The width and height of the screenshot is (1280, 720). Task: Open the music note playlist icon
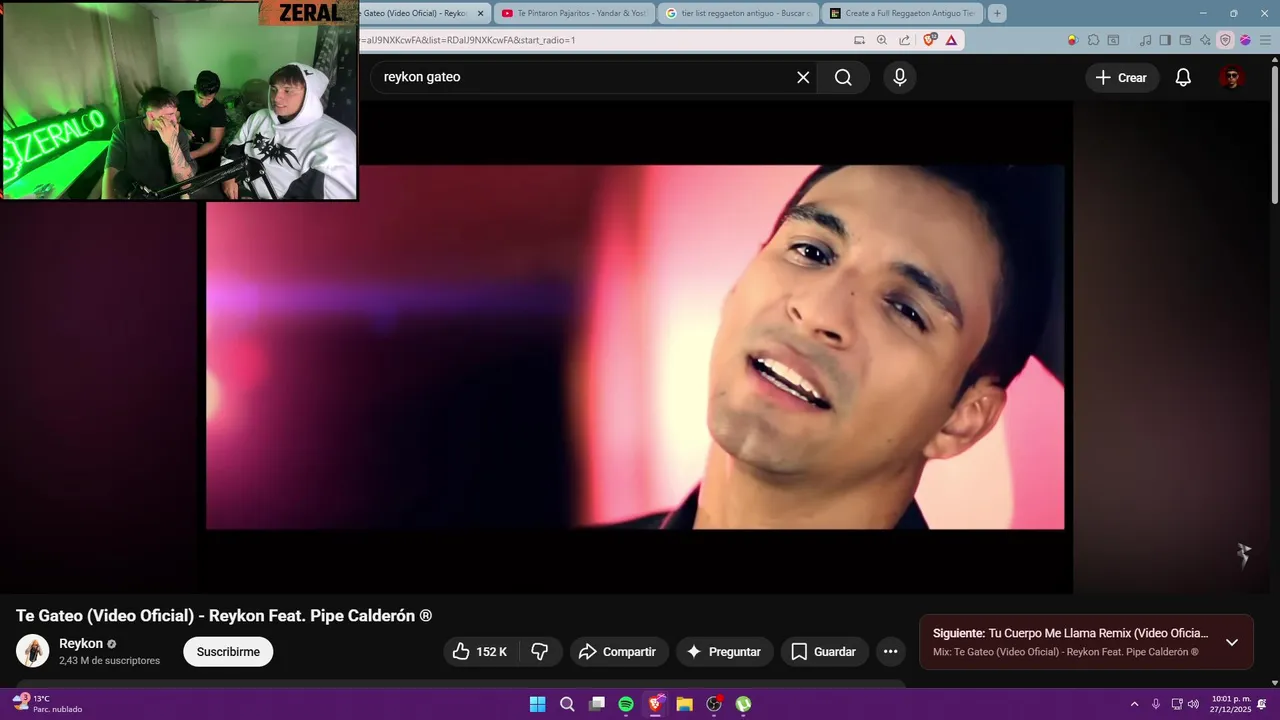(1145, 40)
